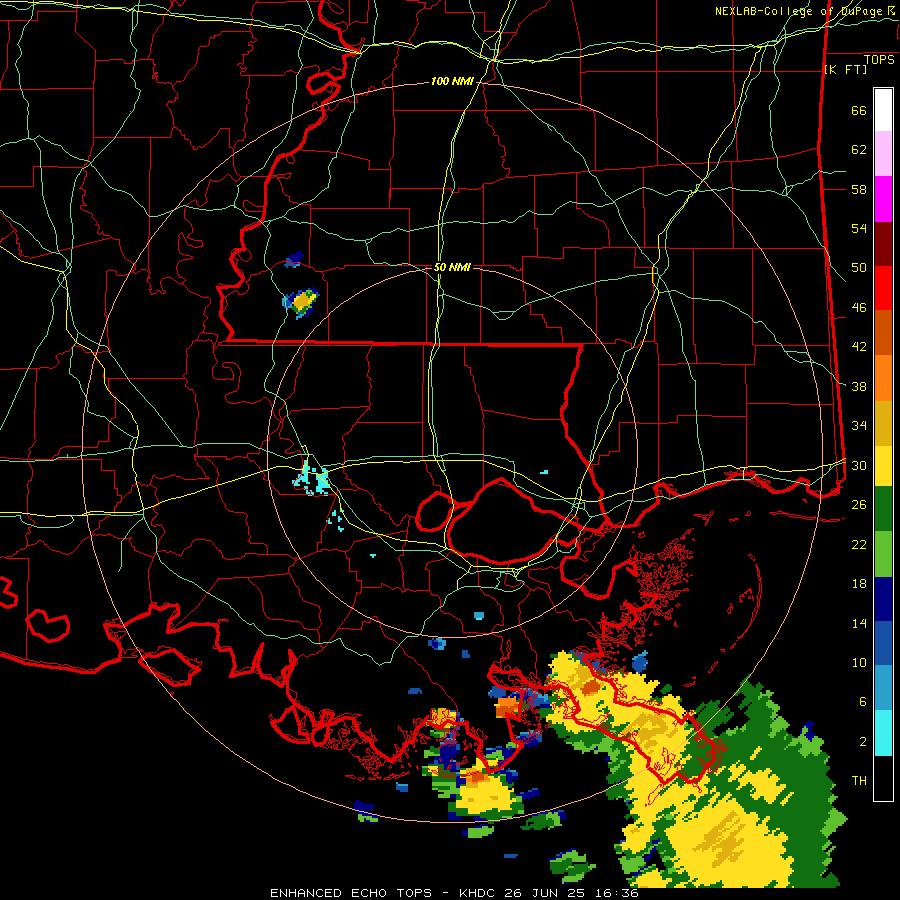Screen dimensions: 900x900
Task: Click the '[K FT]' units label
Action: pyautogui.click(x=845, y=70)
